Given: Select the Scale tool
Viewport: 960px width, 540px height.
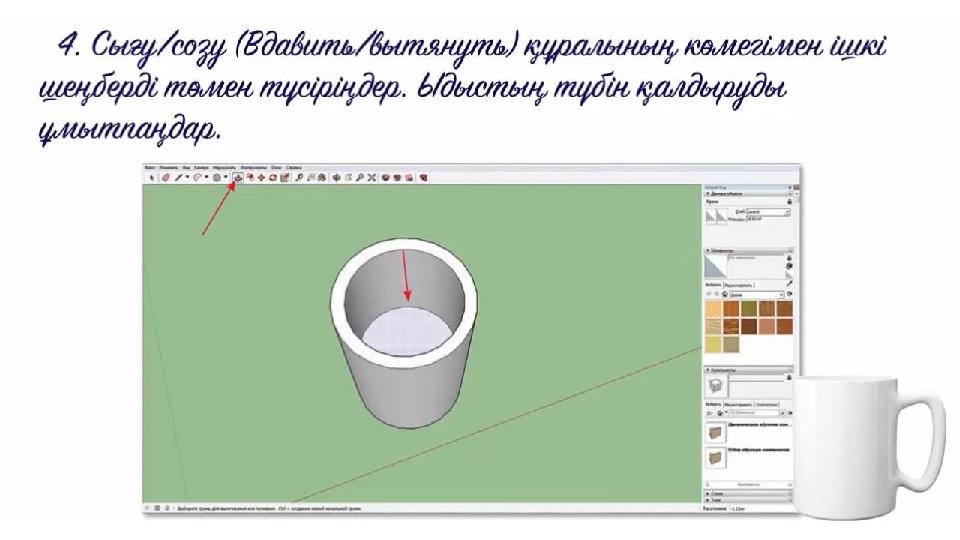Looking at the screenshot, I should tap(285, 178).
